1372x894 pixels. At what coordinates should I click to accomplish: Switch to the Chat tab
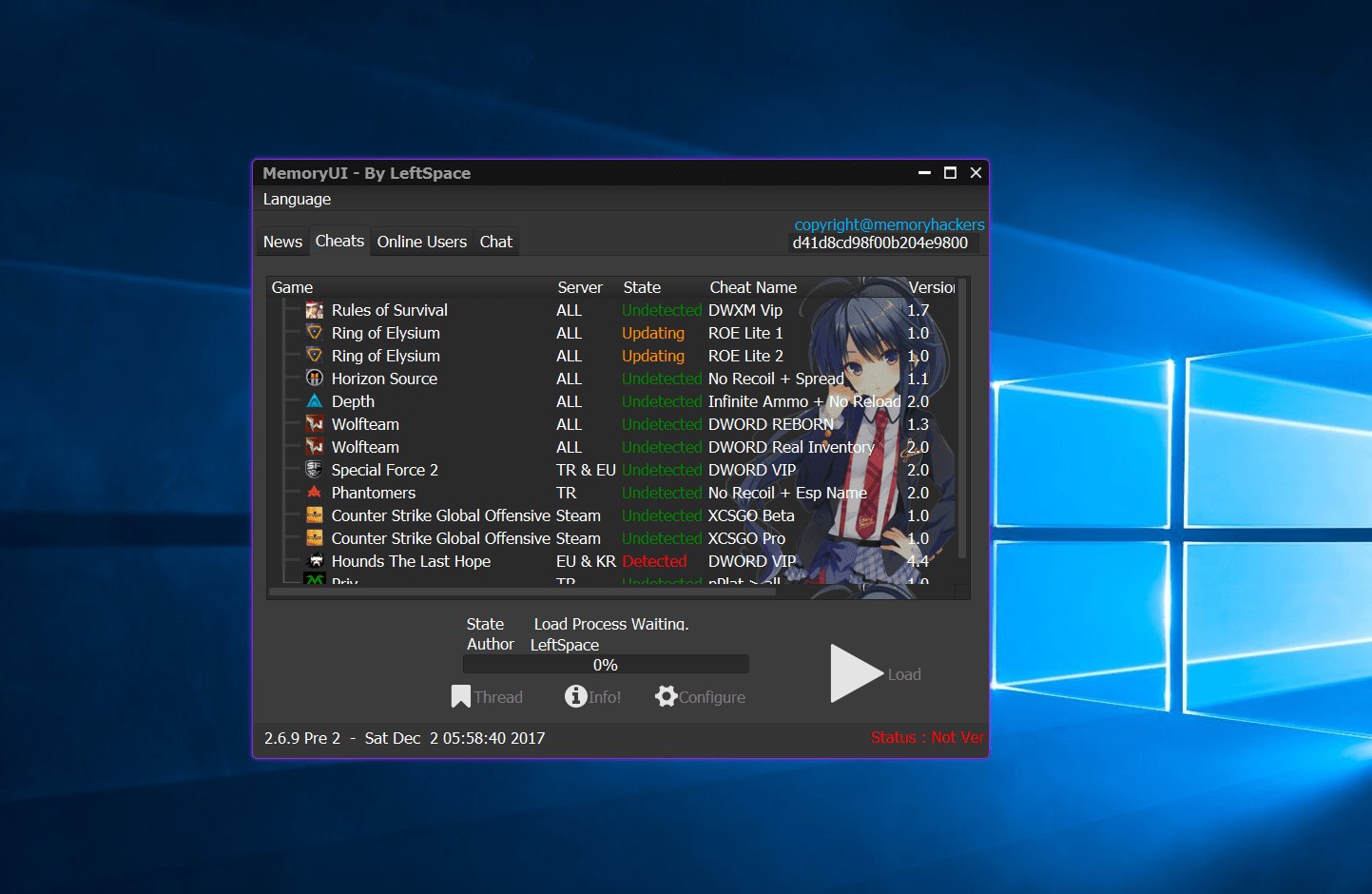(x=496, y=242)
